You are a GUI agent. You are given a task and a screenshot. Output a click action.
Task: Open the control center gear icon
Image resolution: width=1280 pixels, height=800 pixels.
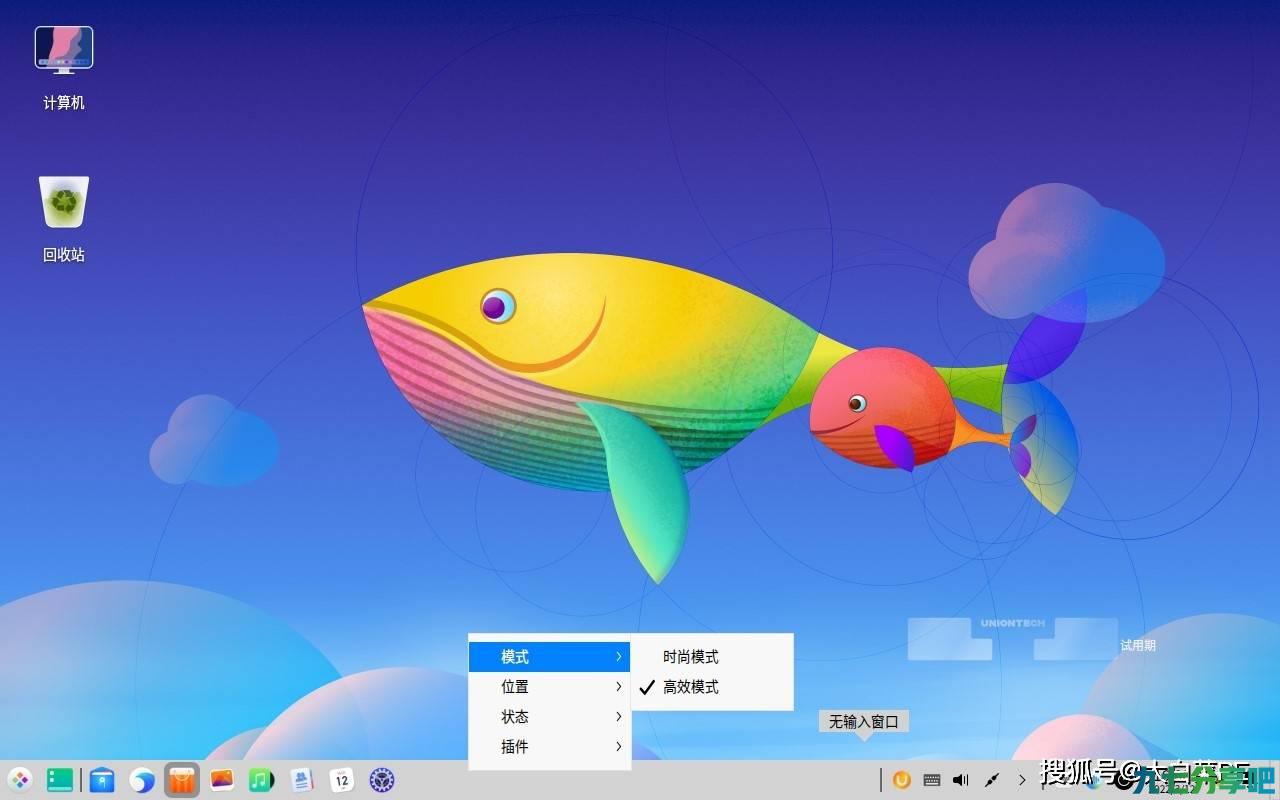[x=382, y=780]
